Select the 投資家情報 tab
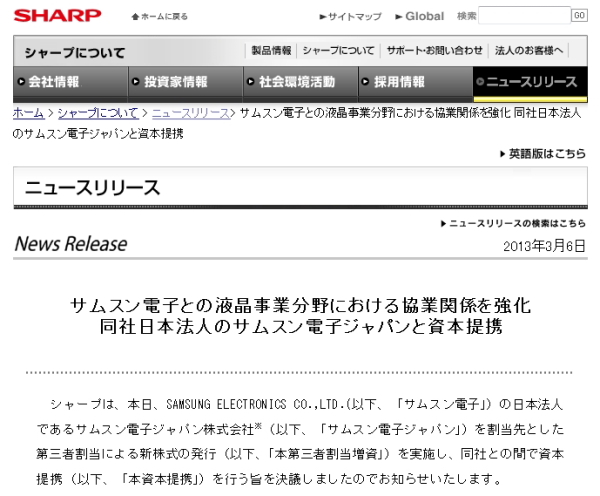 pos(186,82)
